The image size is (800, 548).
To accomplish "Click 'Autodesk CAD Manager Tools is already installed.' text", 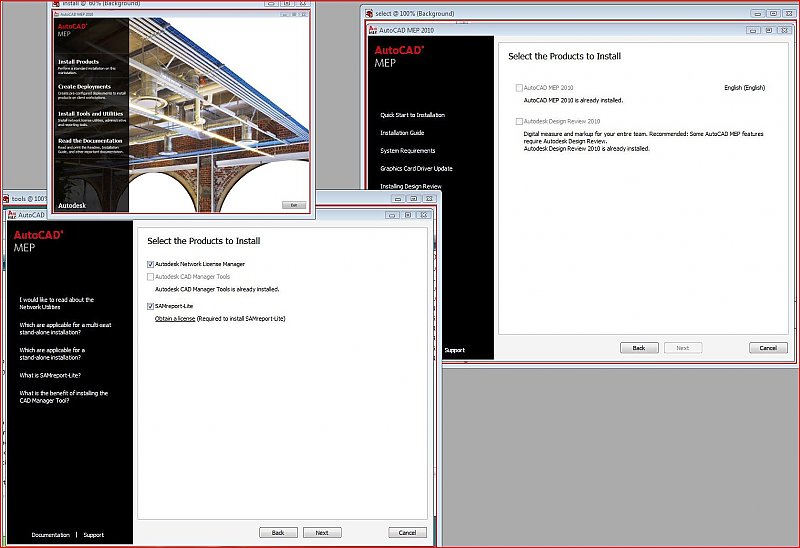I will 217,289.
